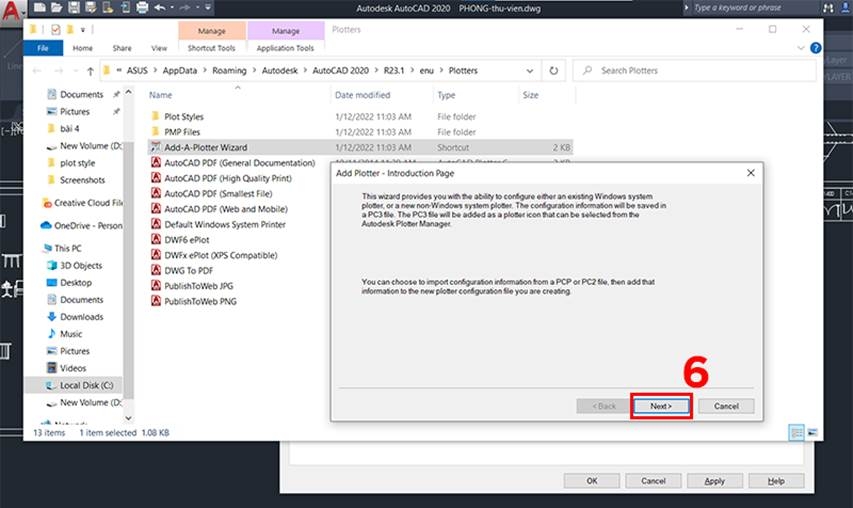Open OneDrive - Personal in sidebar
Image resolution: width=853 pixels, height=508 pixels.
88,226
